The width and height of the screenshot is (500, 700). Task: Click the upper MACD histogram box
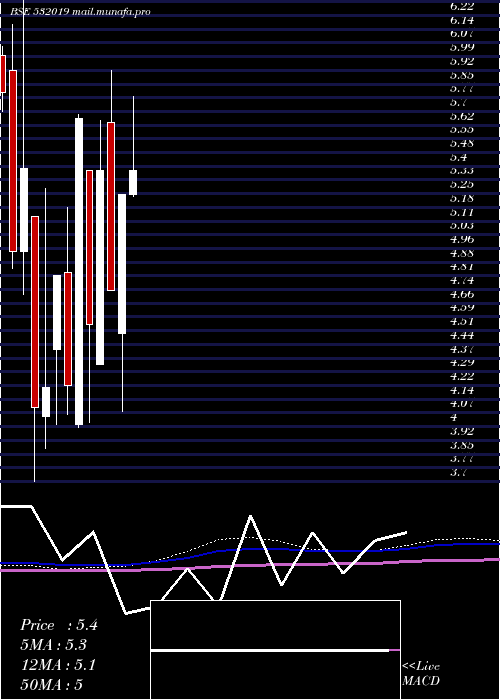[x=275, y=625]
